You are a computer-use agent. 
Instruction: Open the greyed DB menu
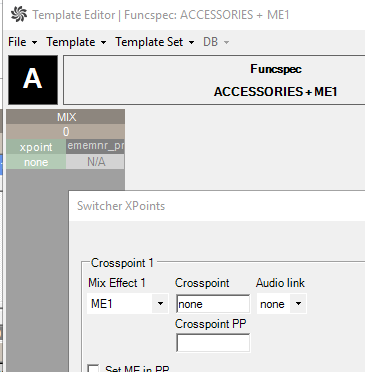216,42
